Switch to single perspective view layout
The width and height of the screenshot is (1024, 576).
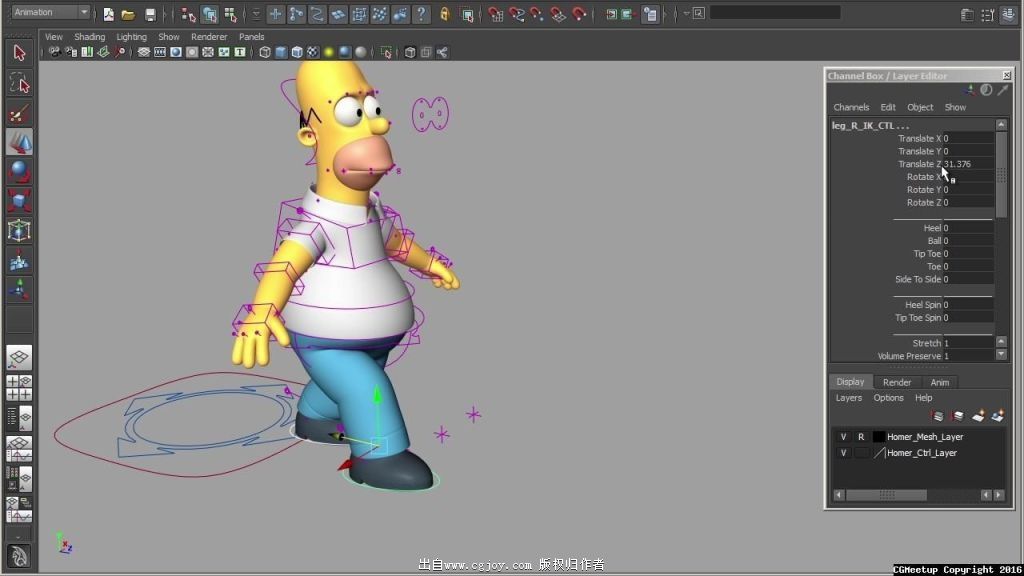(x=19, y=358)
